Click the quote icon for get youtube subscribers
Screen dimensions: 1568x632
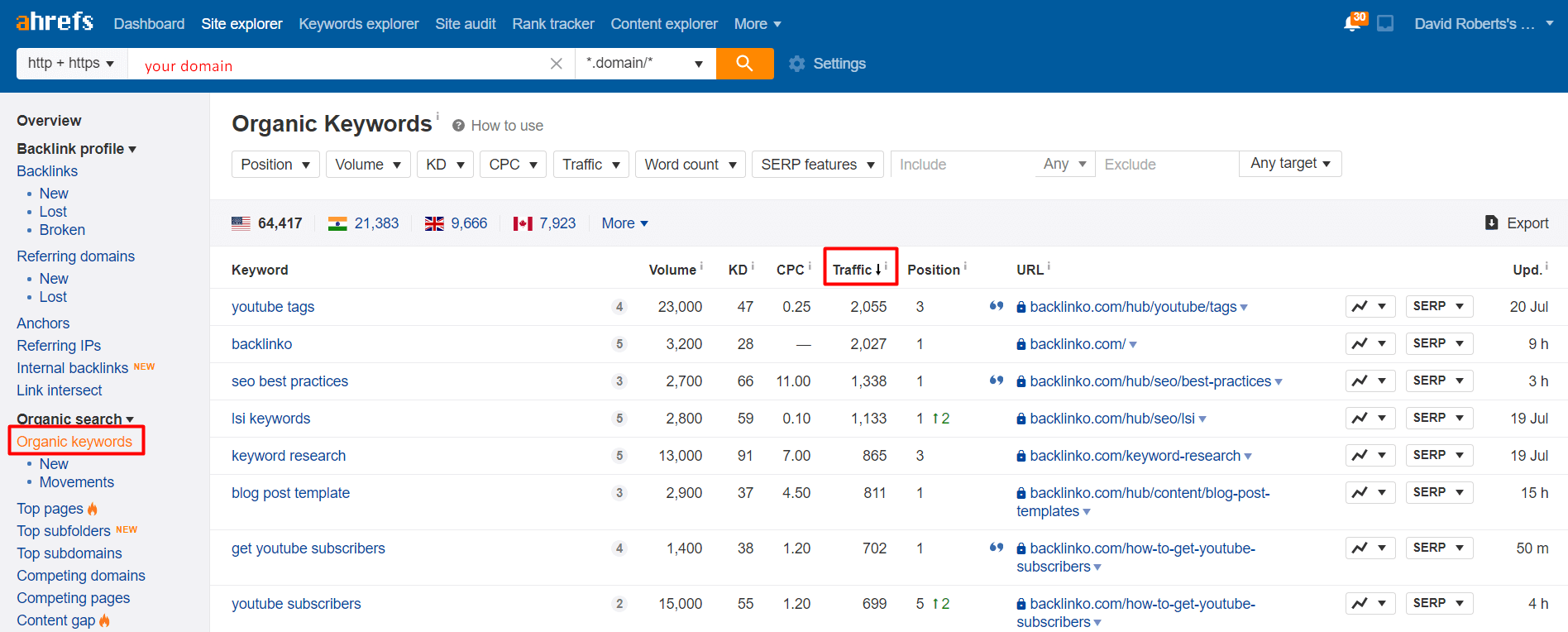[997, 548]
